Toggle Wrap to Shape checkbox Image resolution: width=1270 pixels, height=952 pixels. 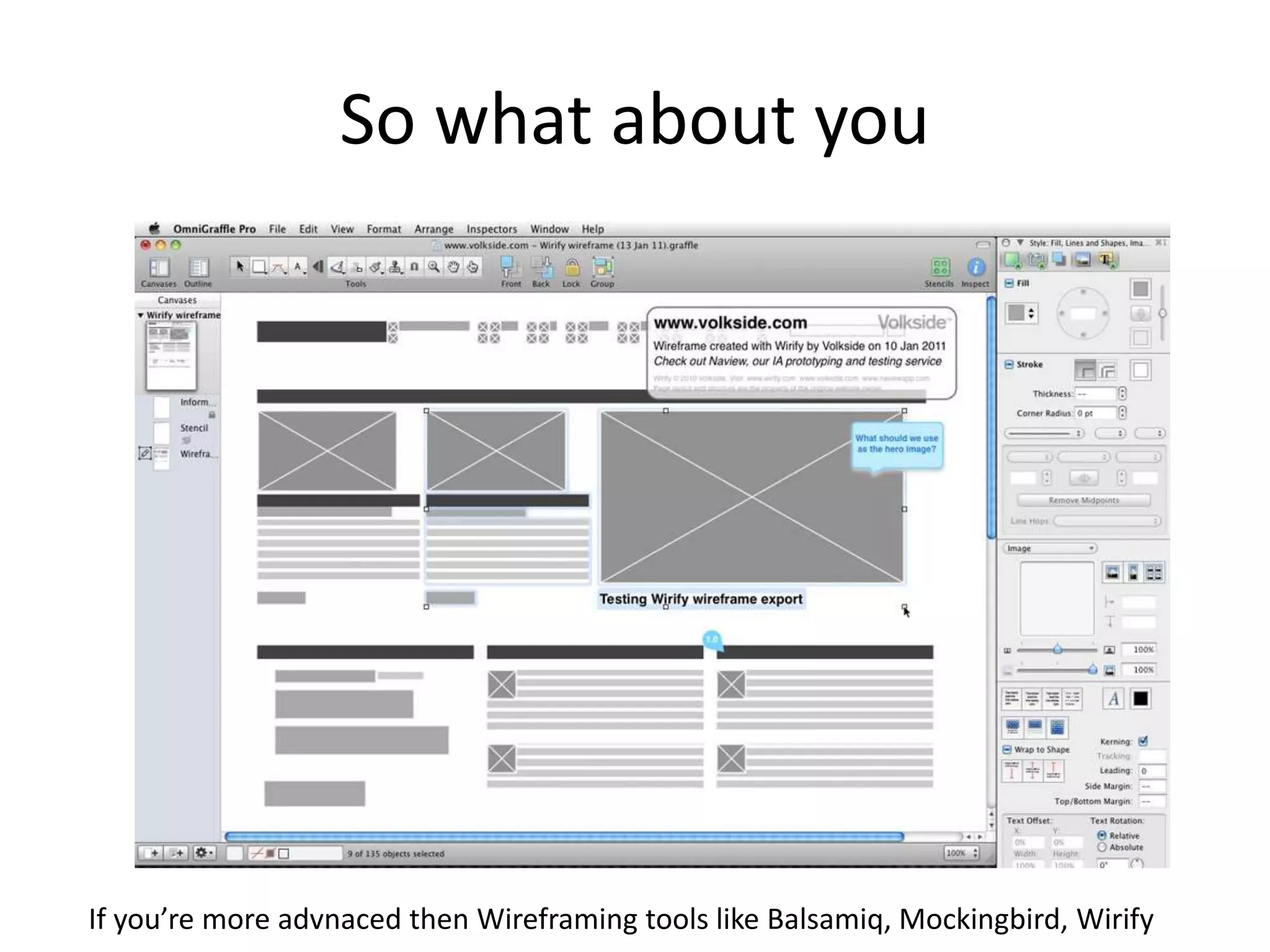(1007, 749)
